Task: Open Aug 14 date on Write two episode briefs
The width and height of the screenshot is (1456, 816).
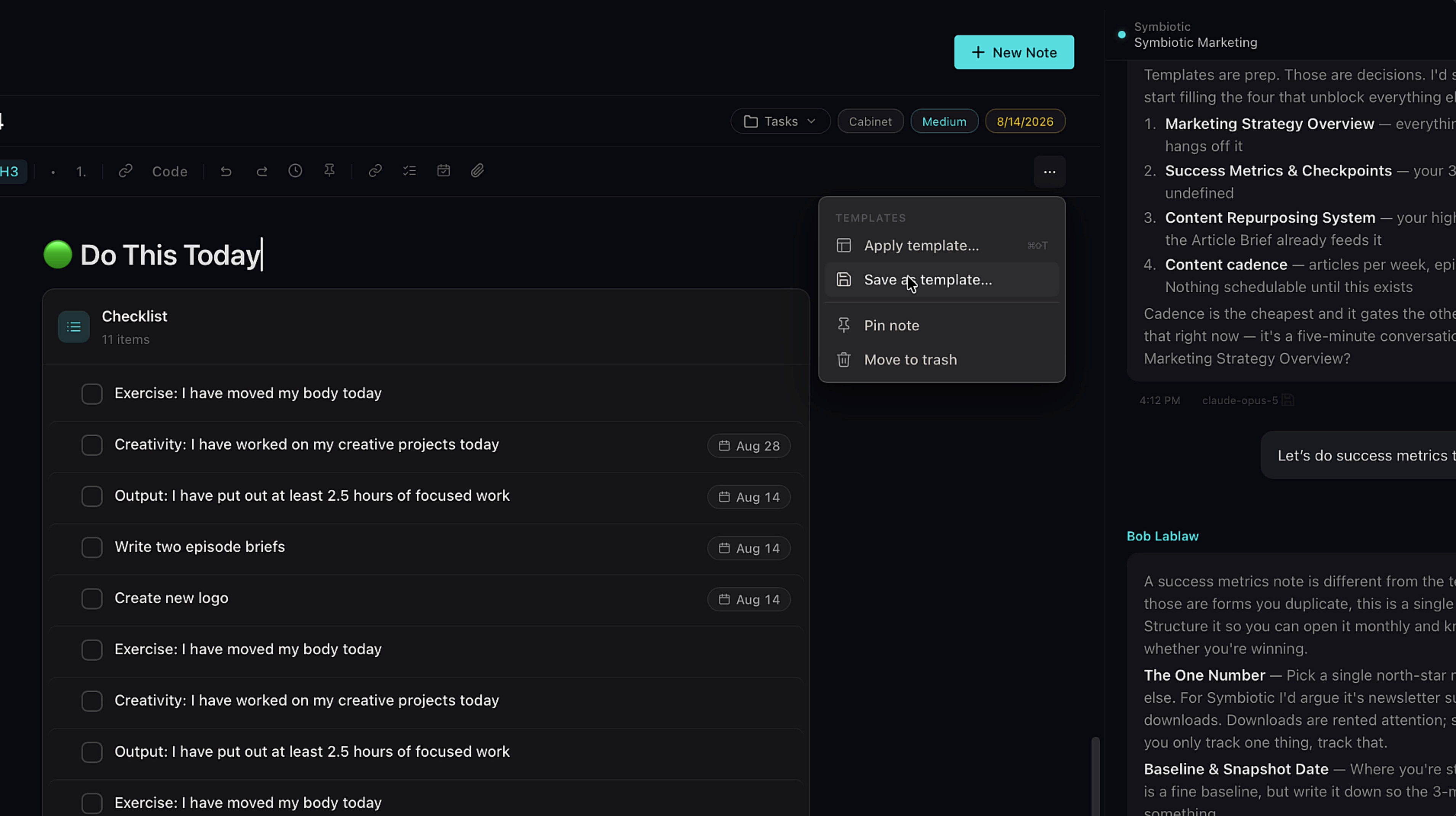Action: pos(749,548)
